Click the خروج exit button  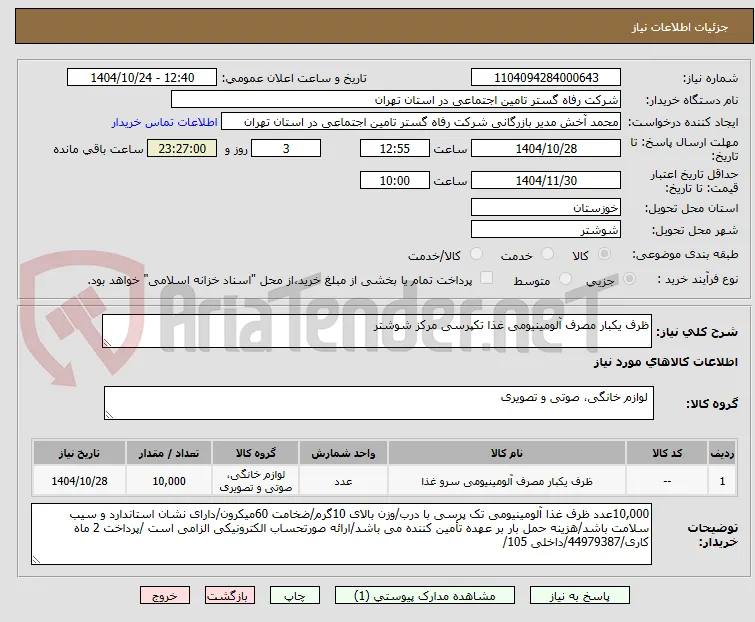(x=165, y=596)
